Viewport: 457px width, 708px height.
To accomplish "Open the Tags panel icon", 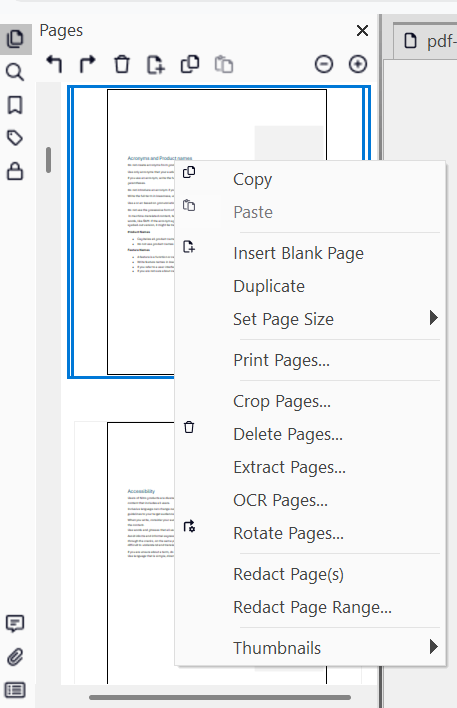I will pyautogui.click(x=15, y=138).
